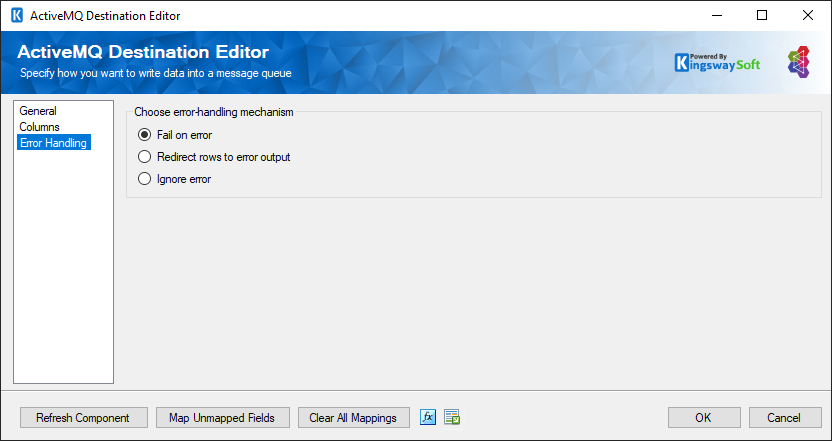This screenshot has width=832, height=441.
Task: Choose Redirect rows to error output
Action: click(x=214, y=157)
